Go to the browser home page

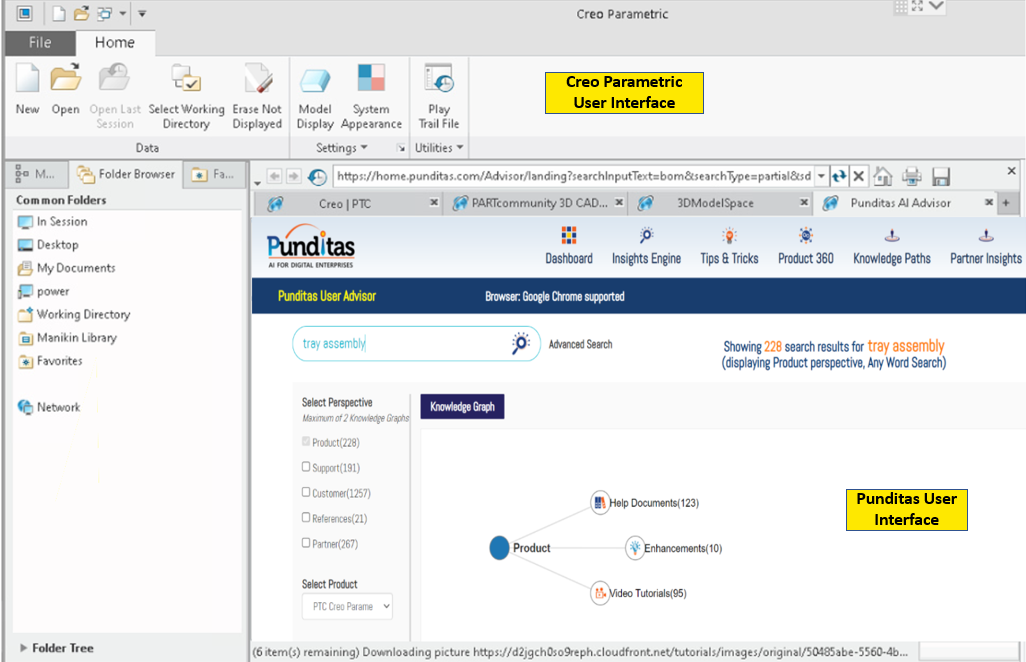click(x=883, y=176)
